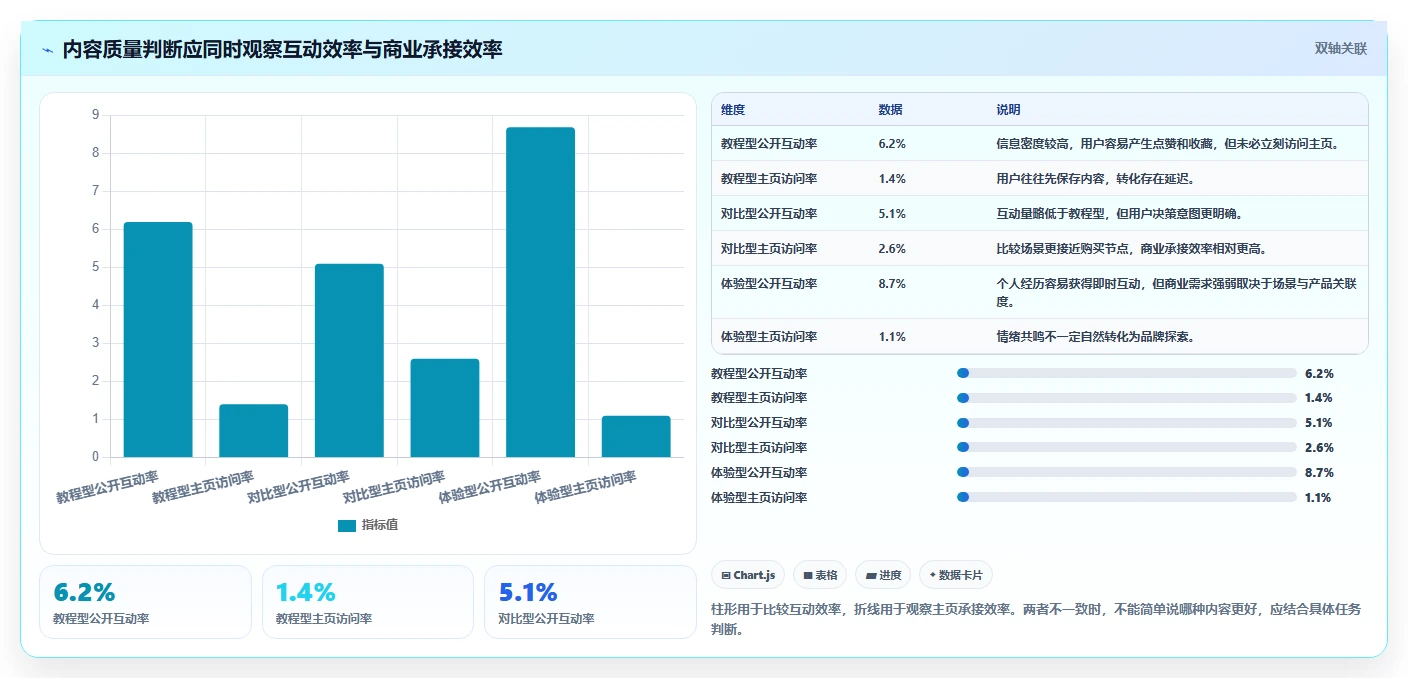The height and width of the screenshot is (678, 1408).
Task: Select the 体验型公开互动率 table row label
Action: pyautogui.click(x=769, y=284)
